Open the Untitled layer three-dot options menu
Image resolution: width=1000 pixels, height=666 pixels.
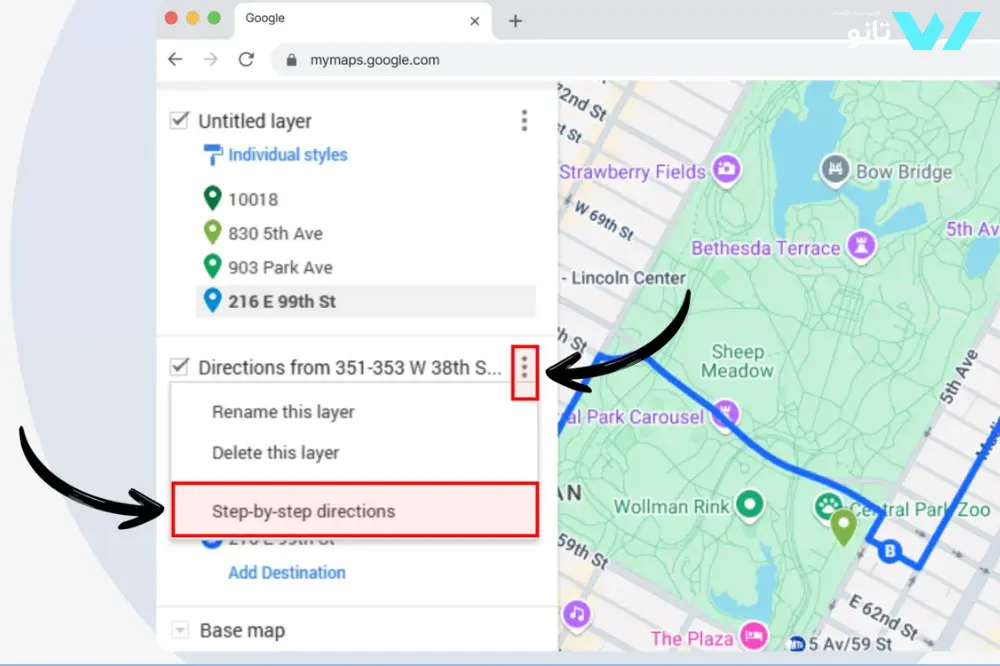(524, 121)
